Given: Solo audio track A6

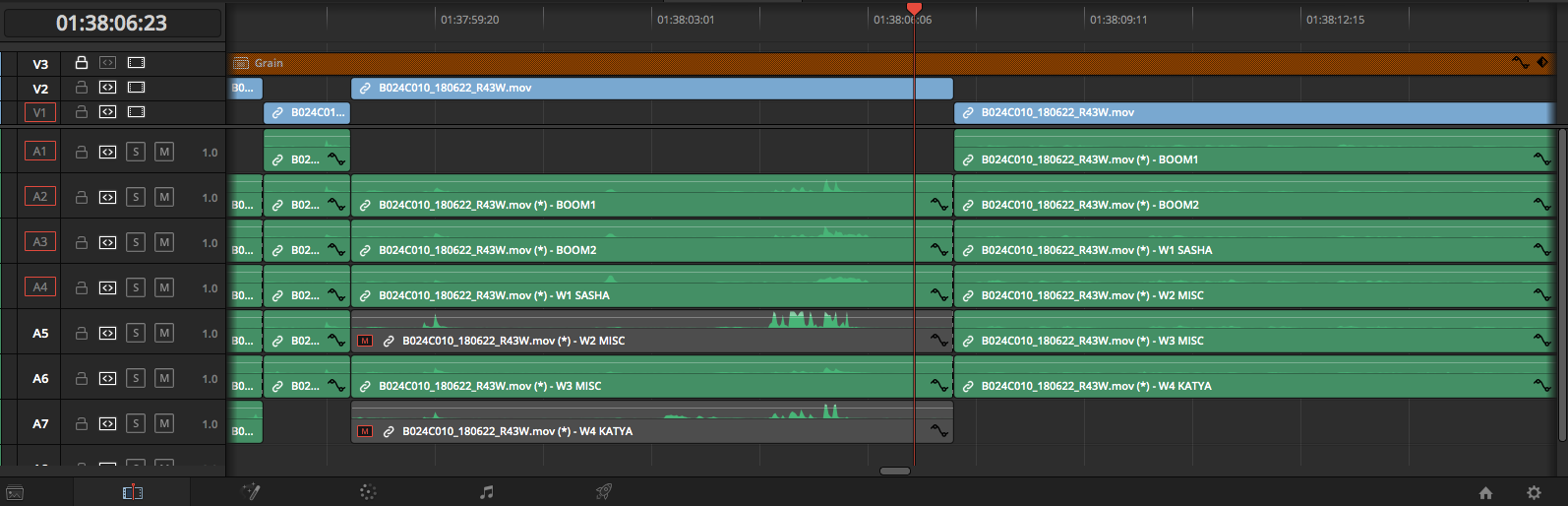Looking at the screenshot, I should 137,378.
